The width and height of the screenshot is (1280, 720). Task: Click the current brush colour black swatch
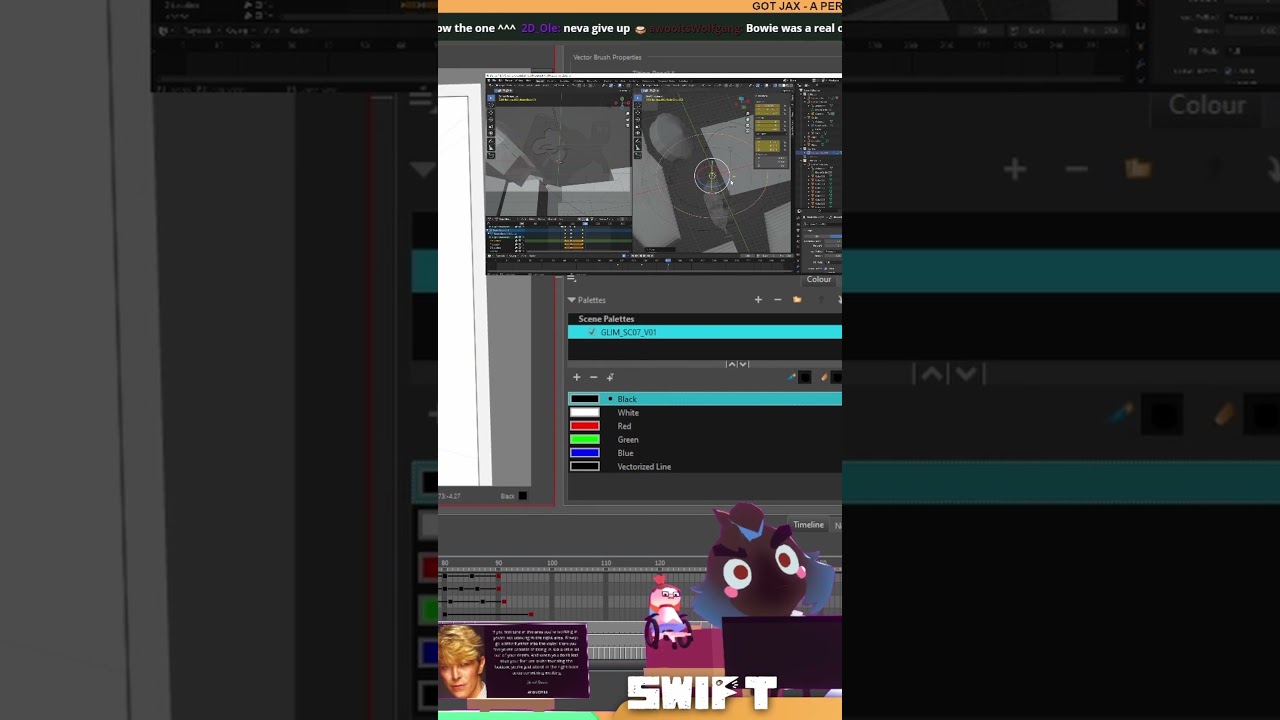(805, 377)
